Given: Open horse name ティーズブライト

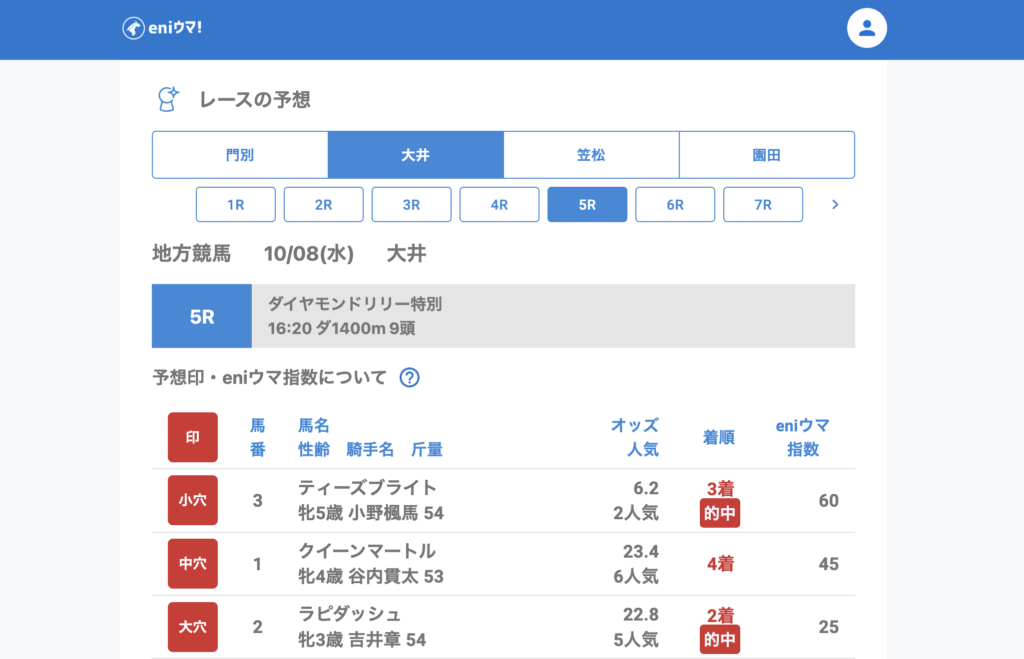Looking at the screenshot, I should tap(367, 488).
